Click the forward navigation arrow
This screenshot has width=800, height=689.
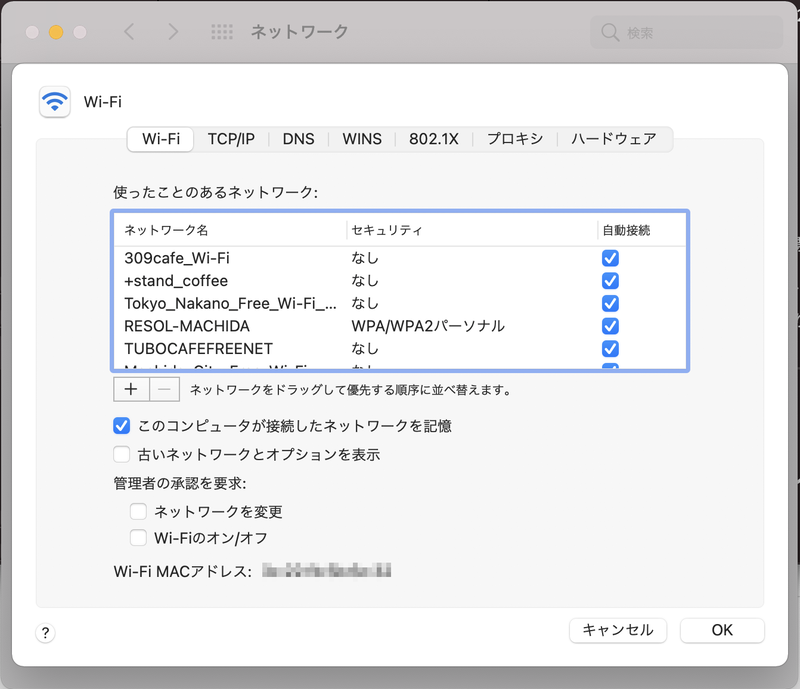click(174, 31)
